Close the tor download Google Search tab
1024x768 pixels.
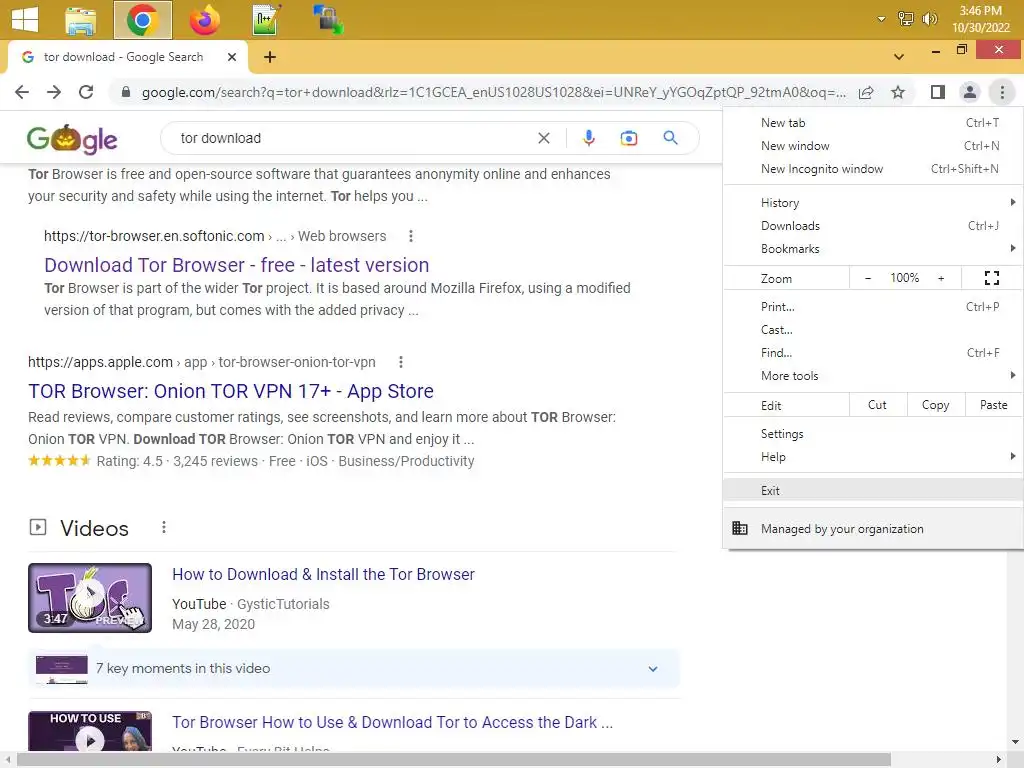232,57
